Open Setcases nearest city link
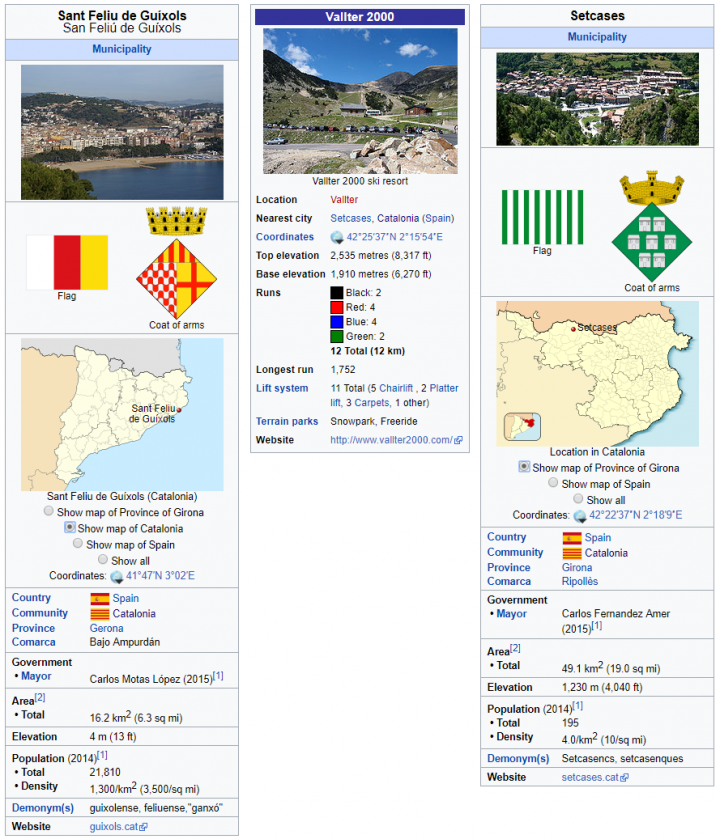This screenshot has height=839, width=720. pyautogui.click(x=350, y=218)
